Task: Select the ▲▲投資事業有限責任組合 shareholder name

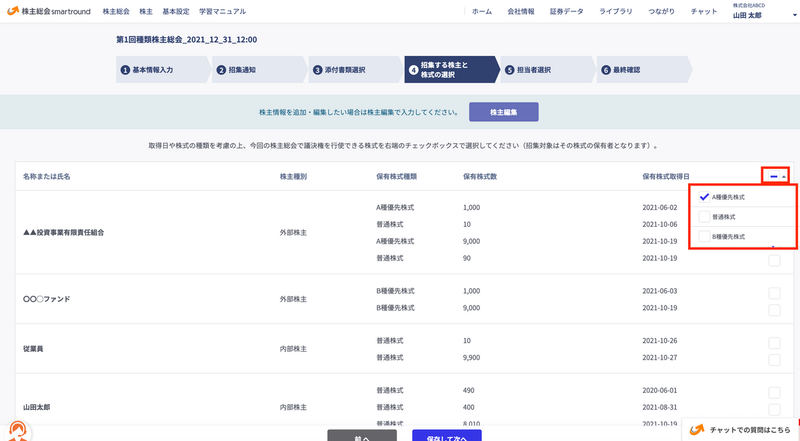Action: click(63, 232)
